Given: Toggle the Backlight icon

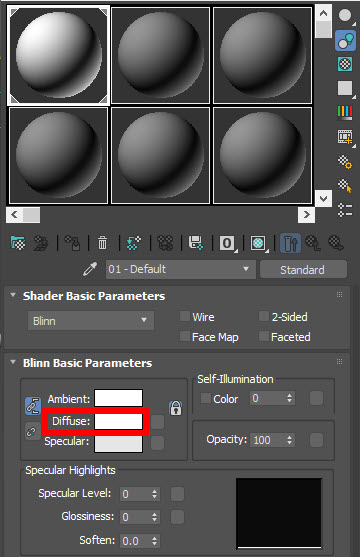Looking at the screenshot, I should [345, 40].
